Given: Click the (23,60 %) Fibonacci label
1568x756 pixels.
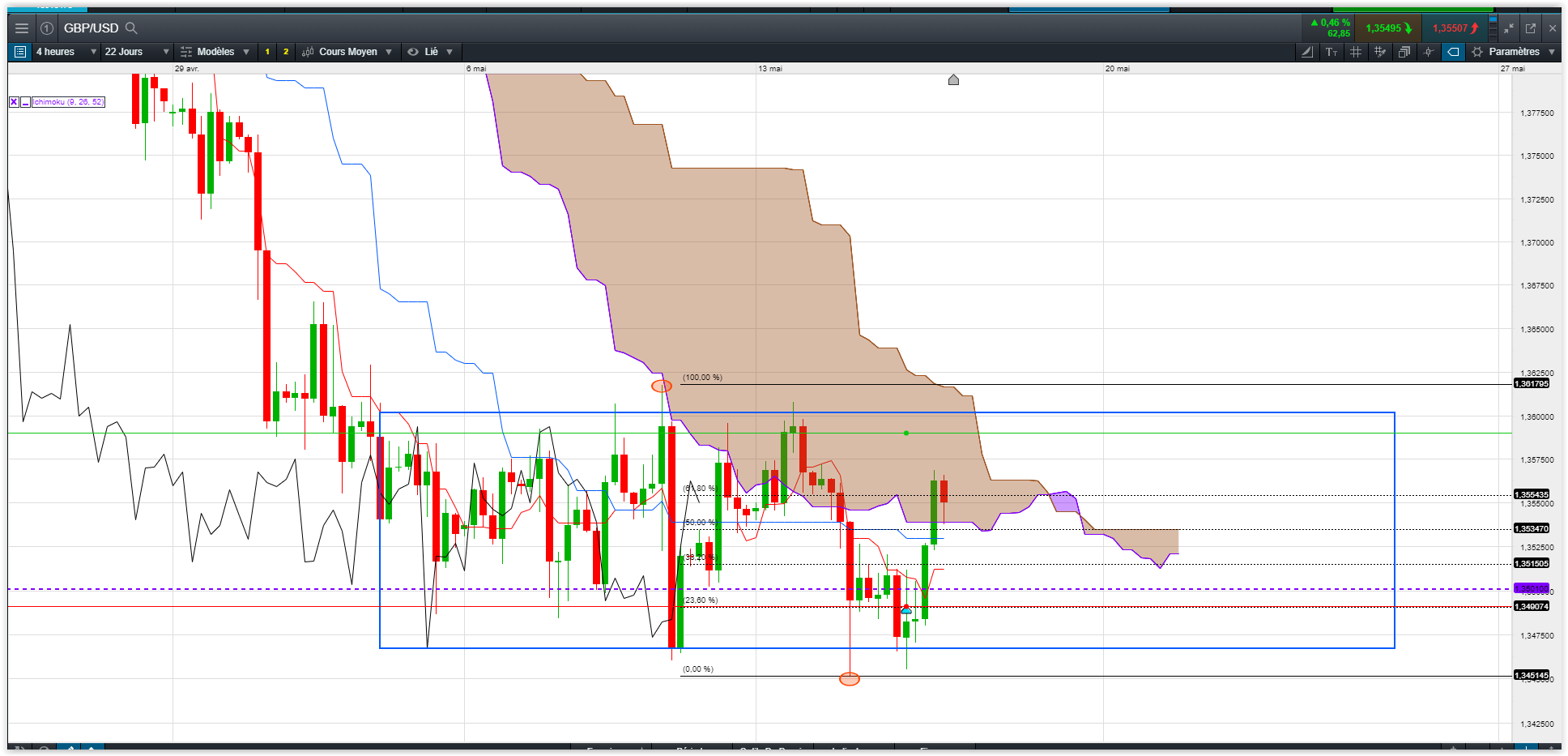Looking at the screenshot, I should coord(700,600).
